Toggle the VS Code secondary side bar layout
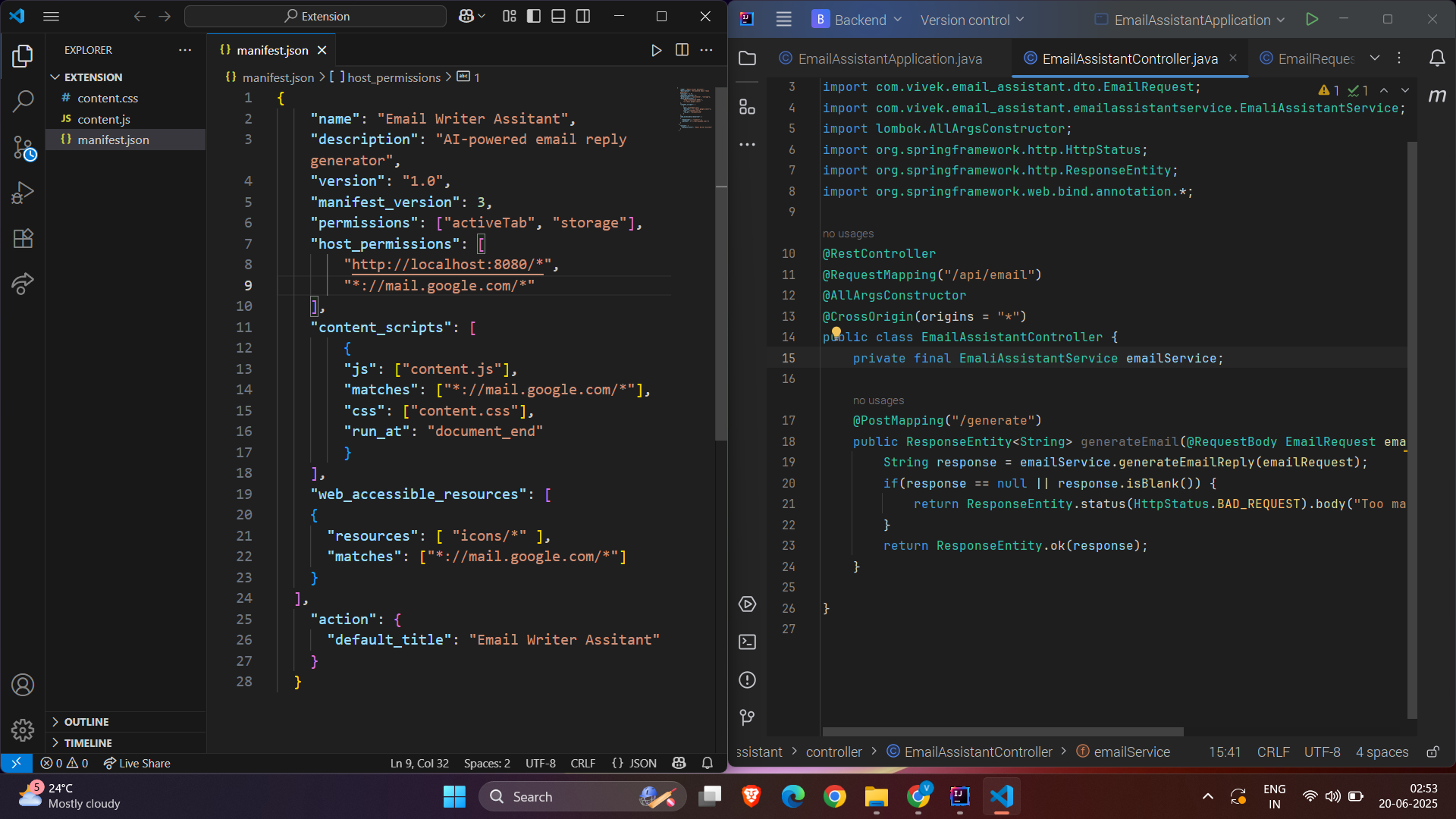The height and width of the screenshot is (819, 1456). (583, 16)
